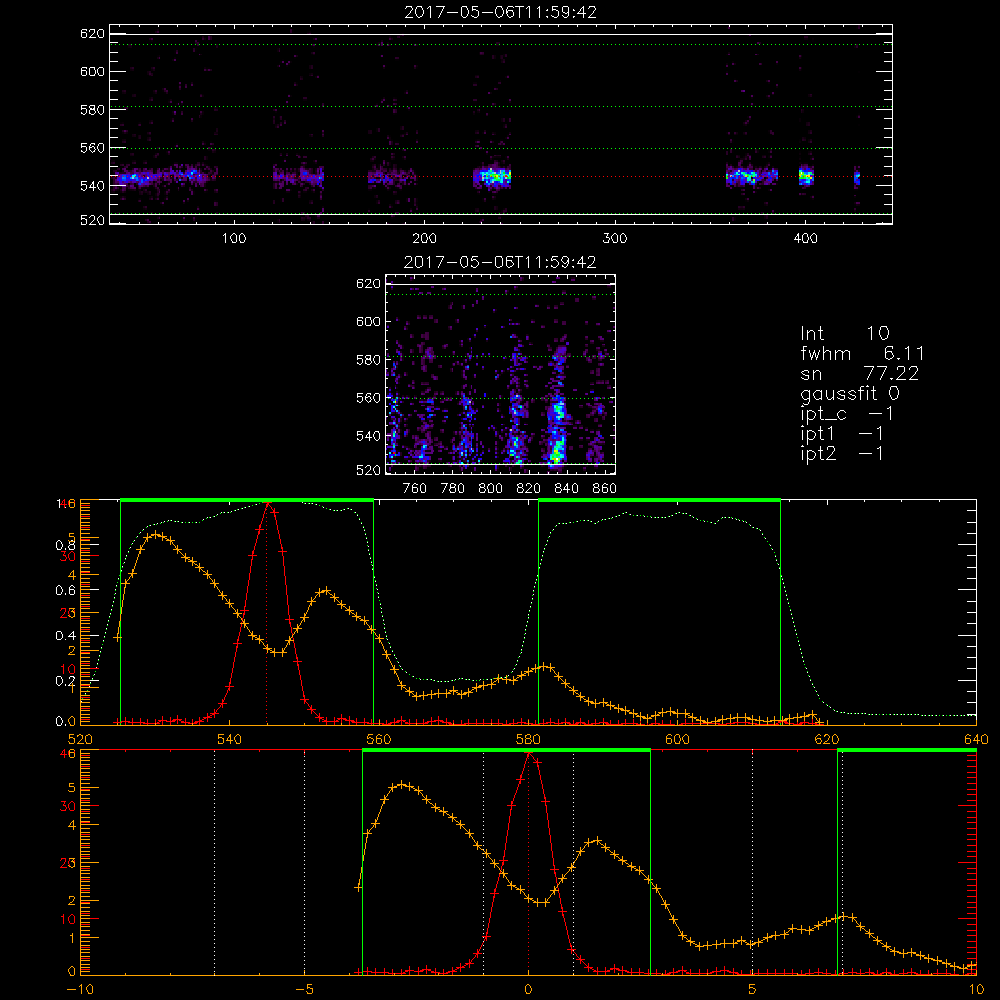Image resolution: width=1000 pixels, height=1000 pixels.
Task: Click x-axis label 780 under the middle image
Action: coord(453,489)
